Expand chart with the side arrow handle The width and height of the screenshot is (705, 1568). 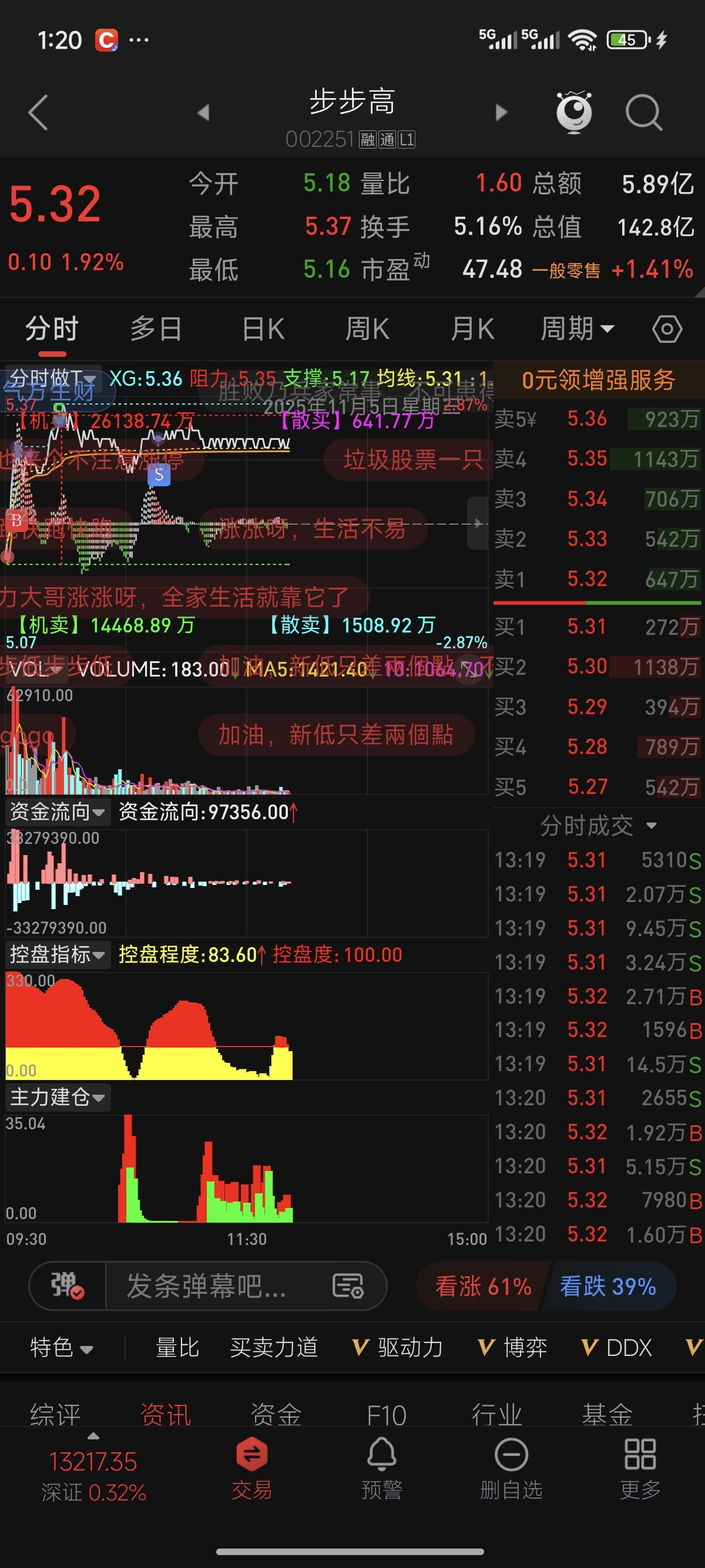click(x=477, y=523)
